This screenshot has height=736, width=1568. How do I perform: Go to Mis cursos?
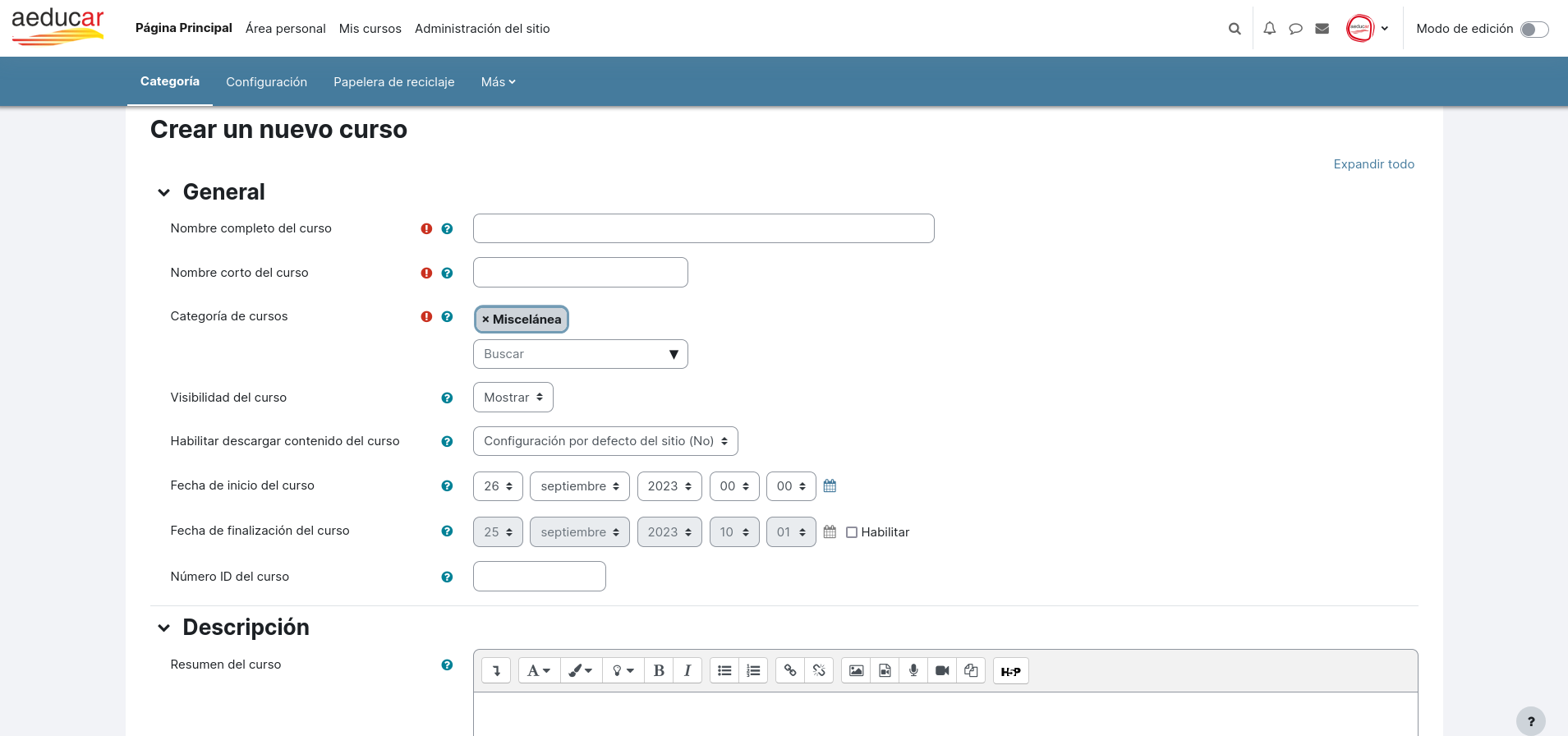pos(370,29)
